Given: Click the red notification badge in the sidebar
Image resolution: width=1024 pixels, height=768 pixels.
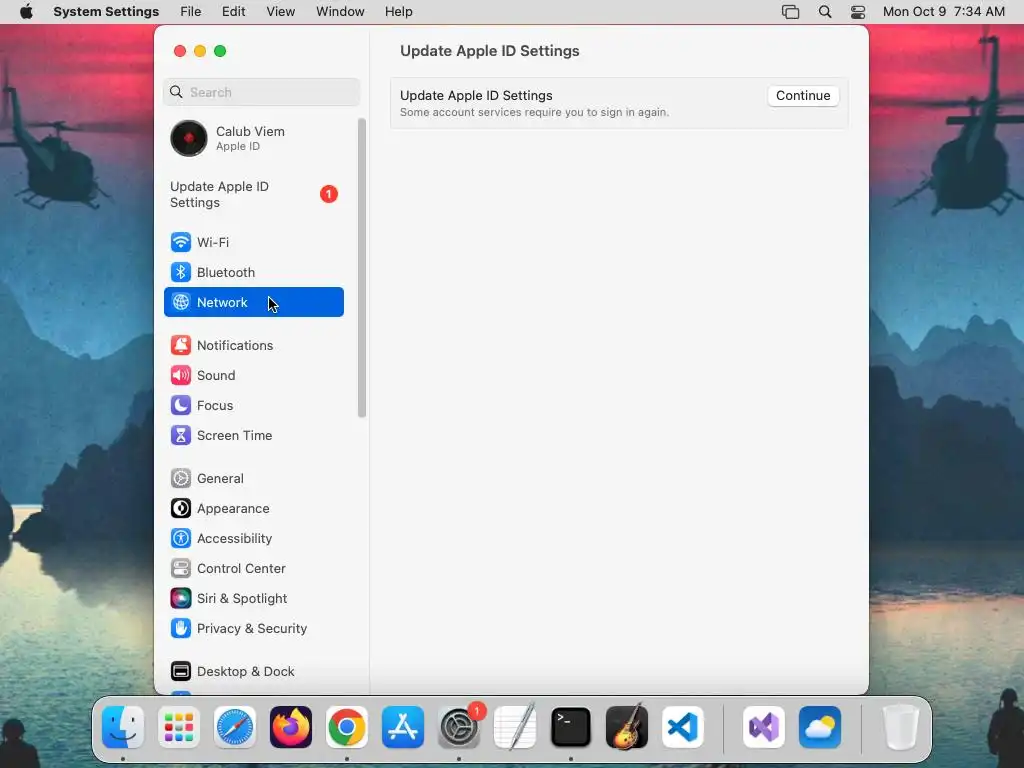Looking at the screenshot, I should coord(328,194).
